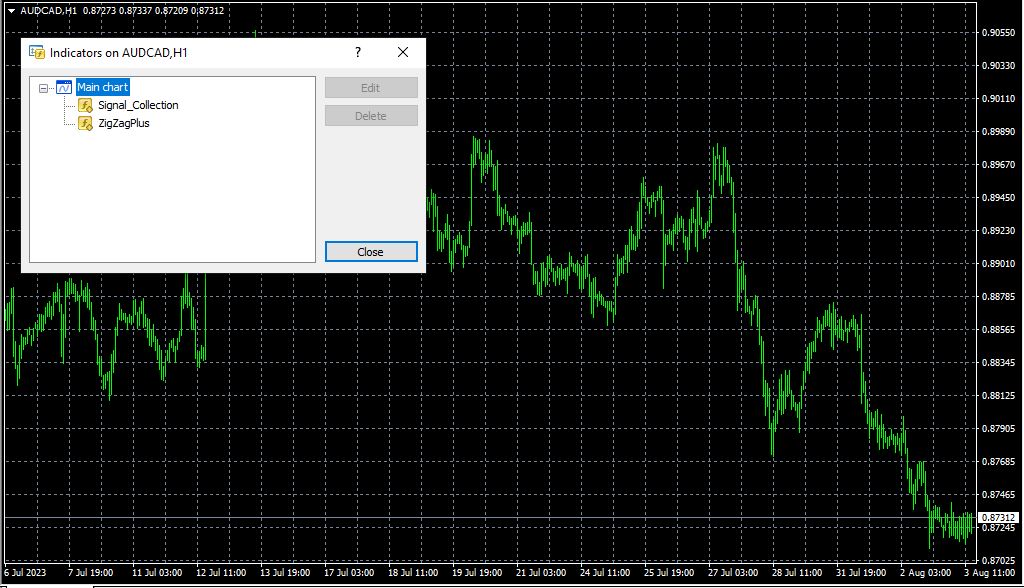Viewport: 1024px width, 588px height.
Task: Click the 31 Jul 19:00 time label
Action: click(x=861, y=572)
